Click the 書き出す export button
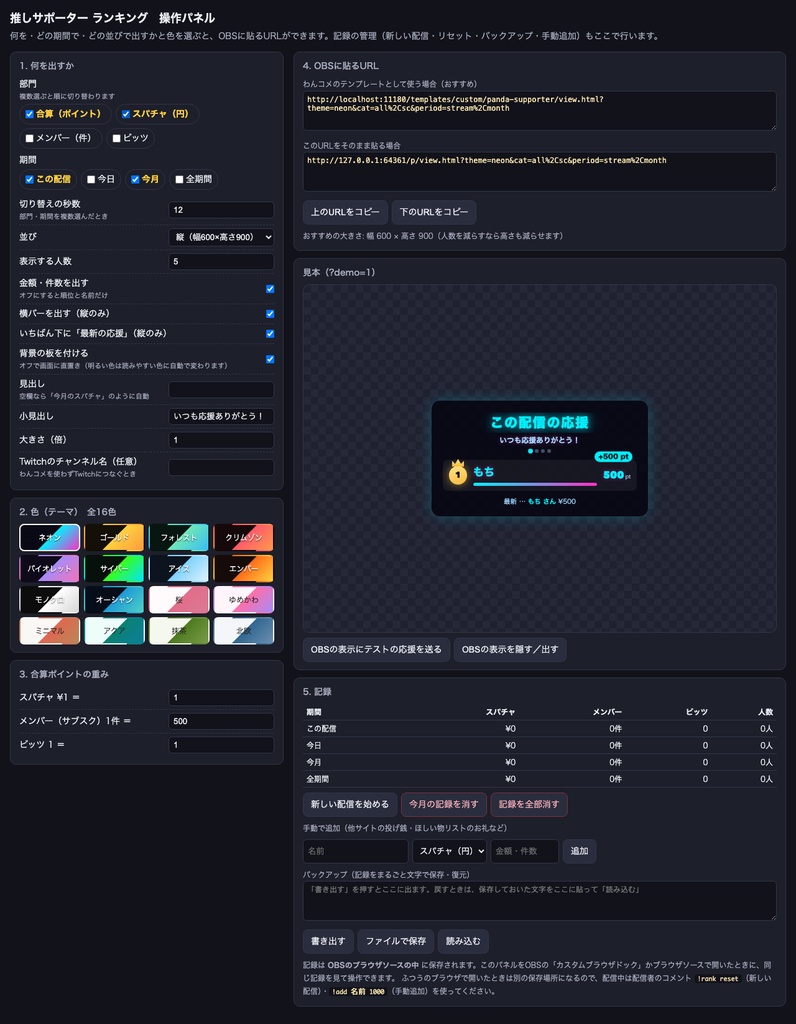 (x=328, y=941)
